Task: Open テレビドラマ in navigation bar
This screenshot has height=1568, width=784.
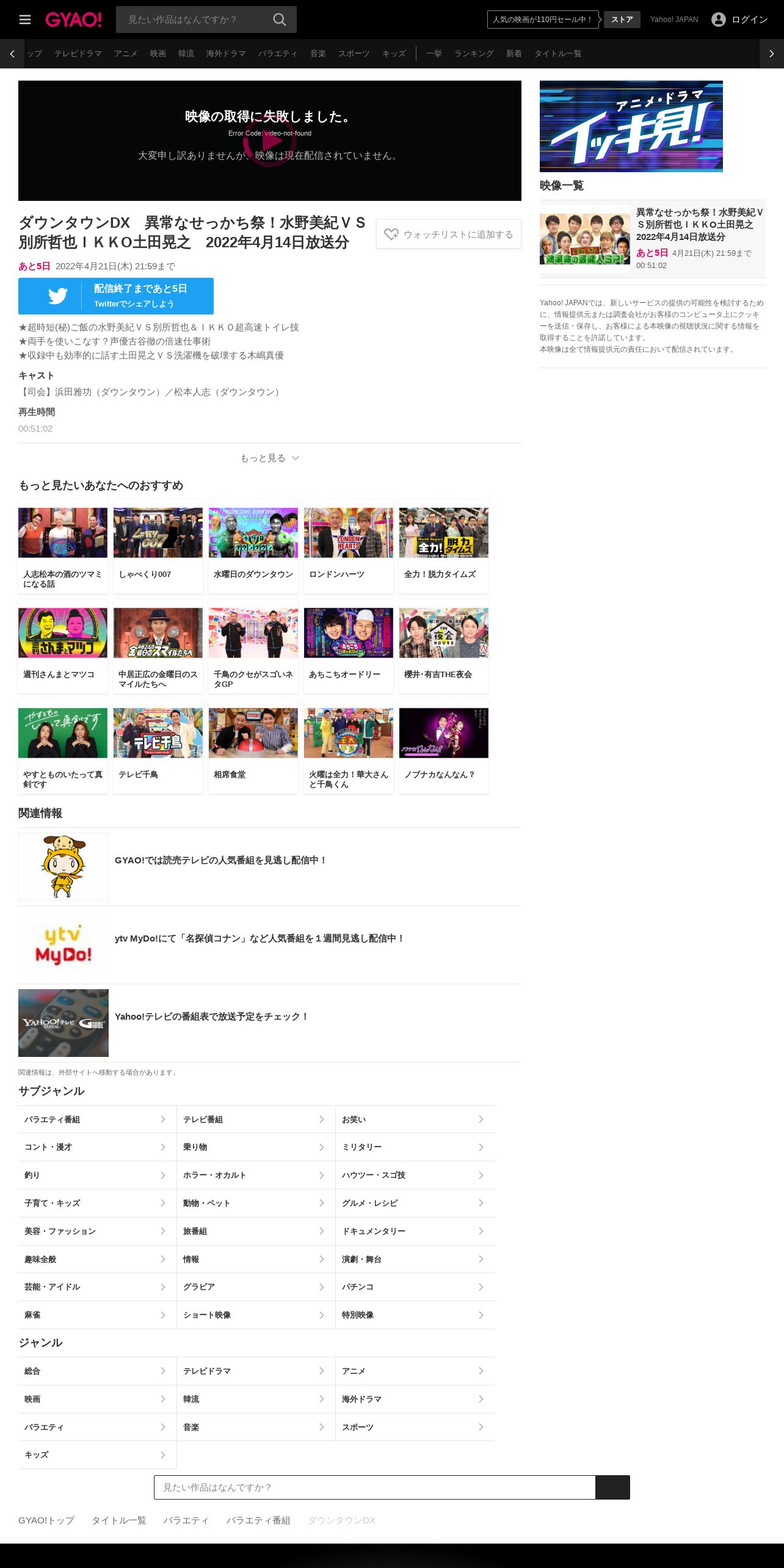Action: (x=78, y=54)
